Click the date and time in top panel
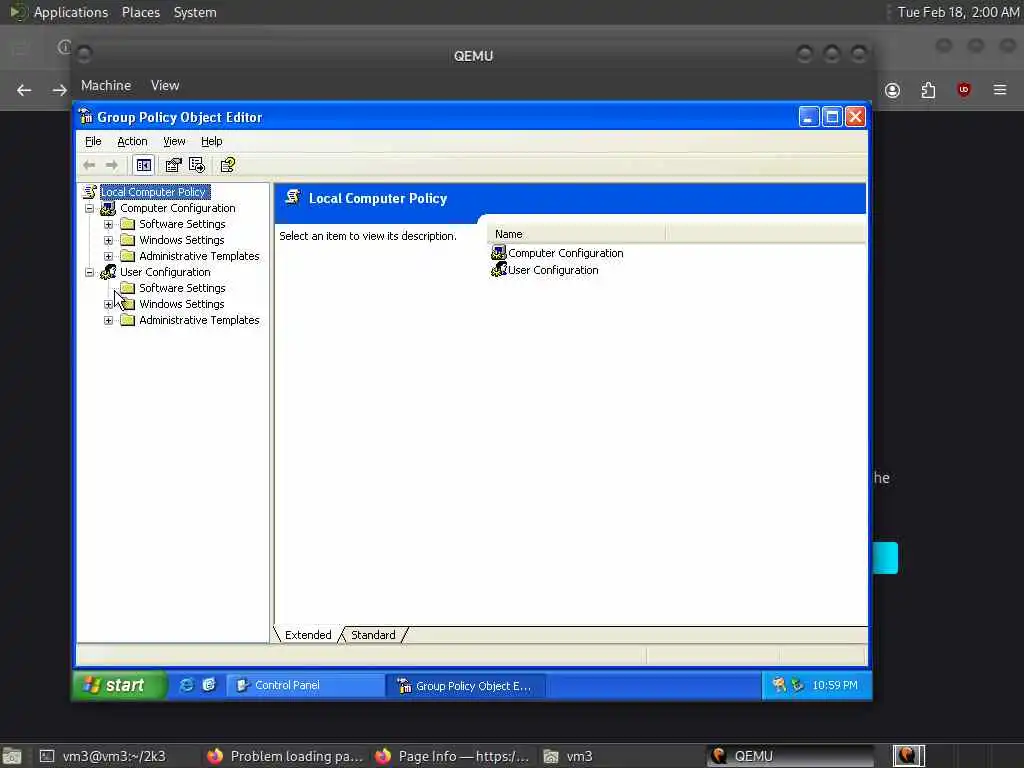This screenshot has width=1024, height=768. pos(958,12)
